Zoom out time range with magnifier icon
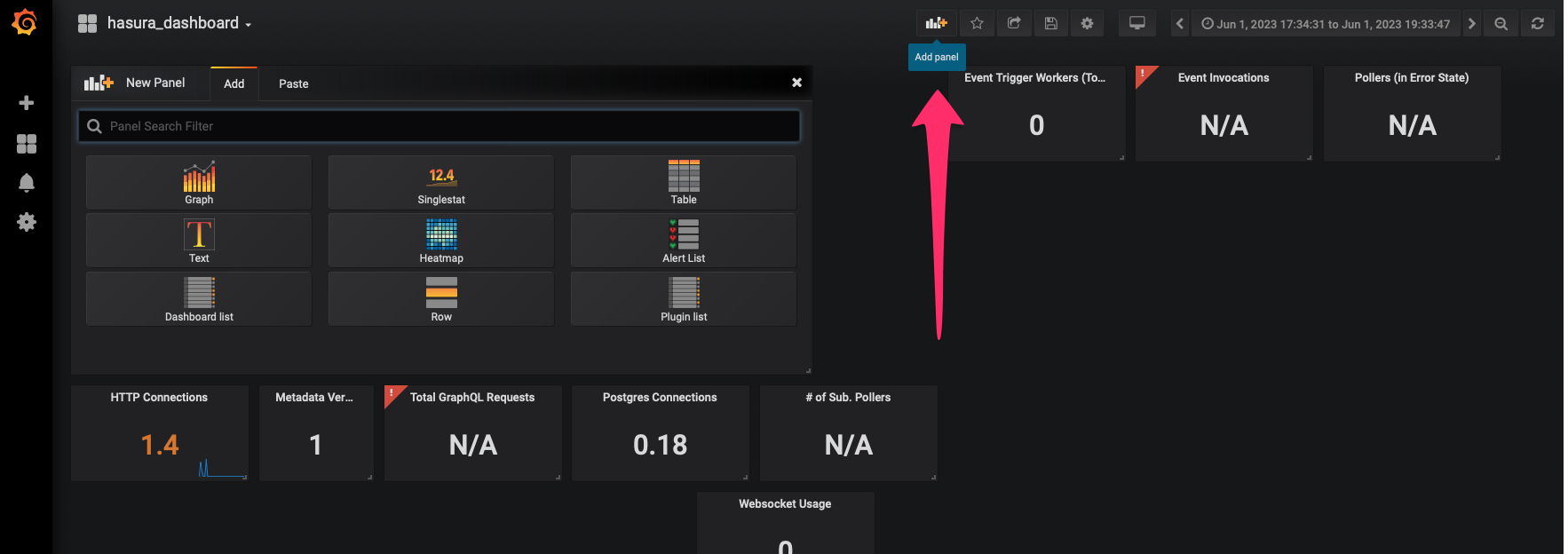Screen dimensions: 1568x554 pyautogui.click(x=1501, y=24)
